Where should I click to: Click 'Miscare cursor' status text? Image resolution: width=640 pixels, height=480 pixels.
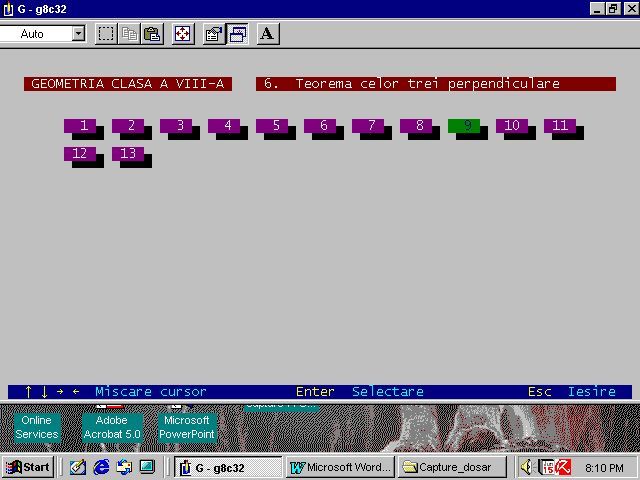(x=151, y=391)
